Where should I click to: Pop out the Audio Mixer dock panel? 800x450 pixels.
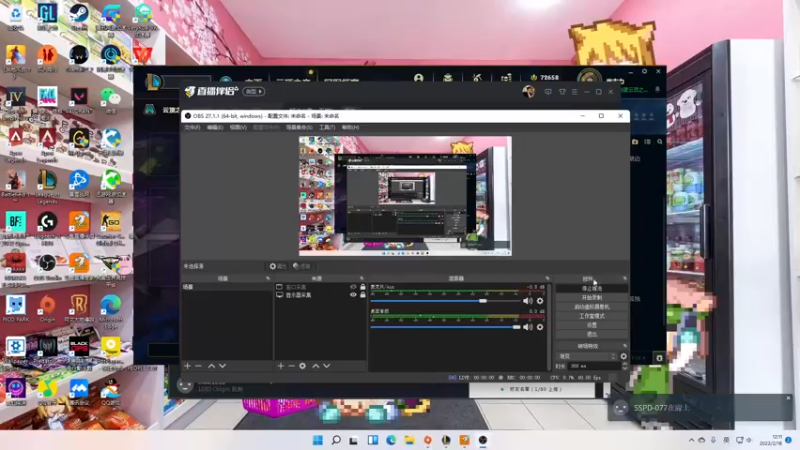pyautogui.click(x=547, y=279)
